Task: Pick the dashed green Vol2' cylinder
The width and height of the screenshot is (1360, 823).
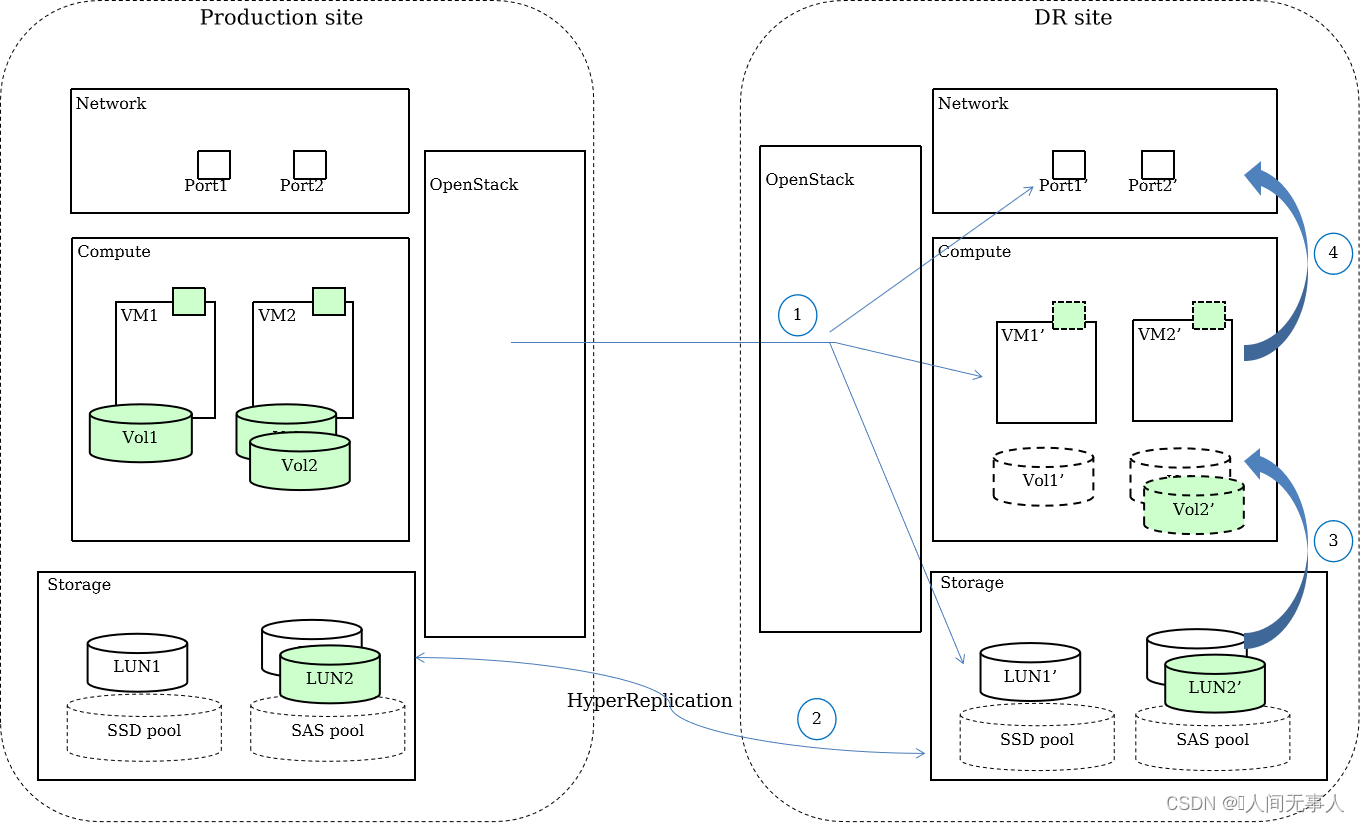Action: coord(1194,505)
